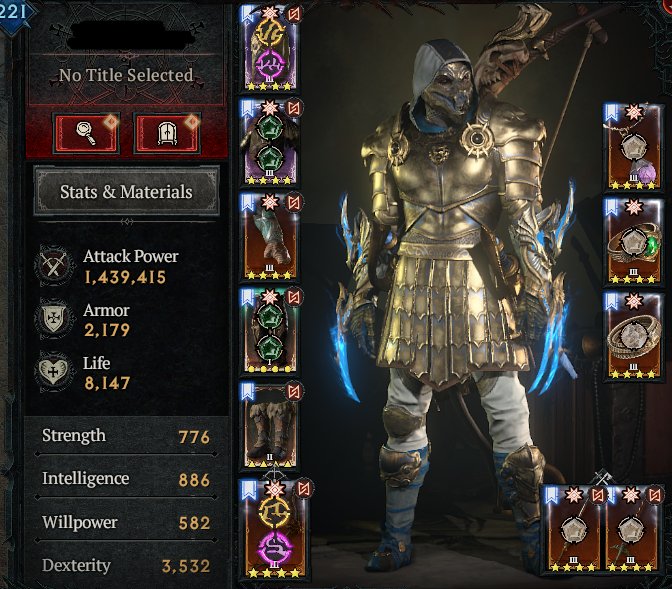Screen dimensions: 672x589
Task: Select the right dual-wield weapon slot
Action: click(x=633, y=530)
